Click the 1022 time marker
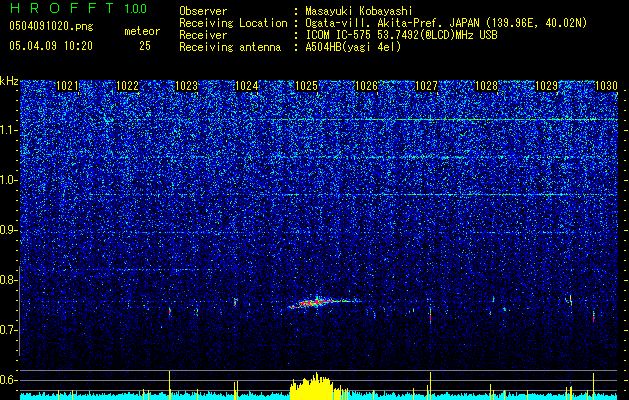The height and width of the screenshot is (400, 629). [x=127, y=86]
